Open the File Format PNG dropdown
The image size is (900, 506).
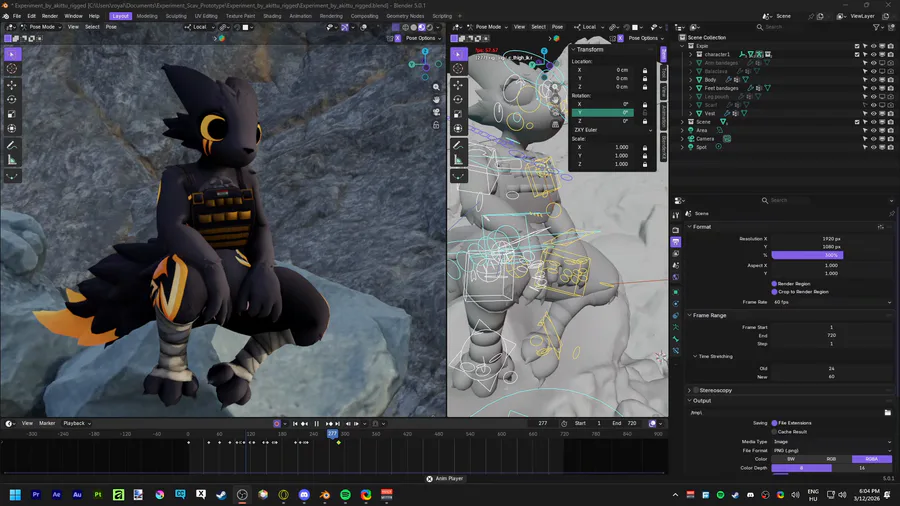click(832, 451)
